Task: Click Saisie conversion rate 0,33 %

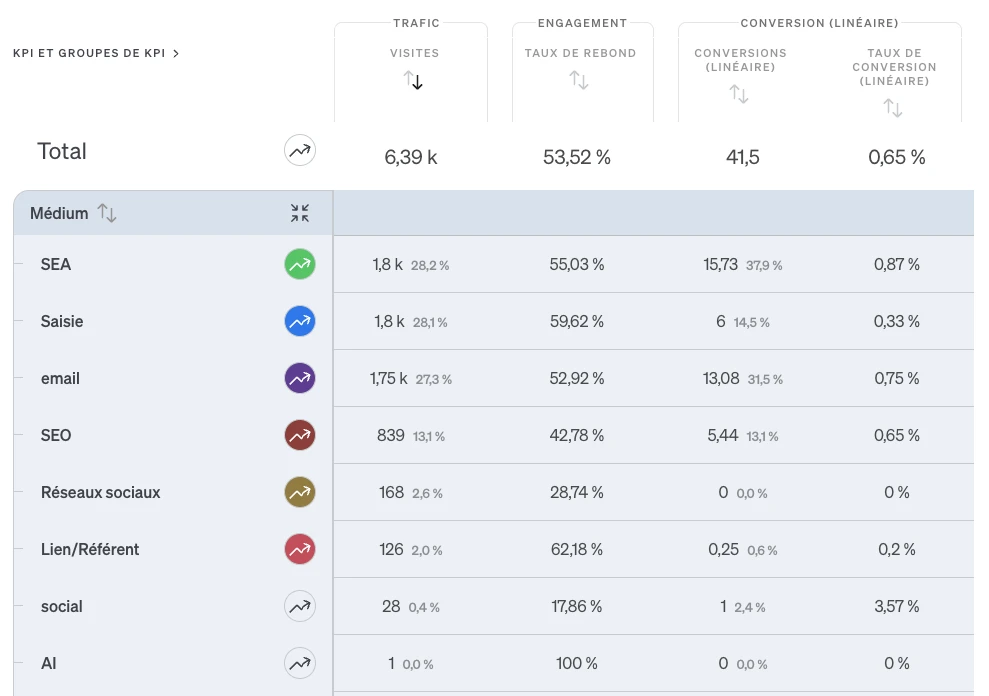Action: 896,321
